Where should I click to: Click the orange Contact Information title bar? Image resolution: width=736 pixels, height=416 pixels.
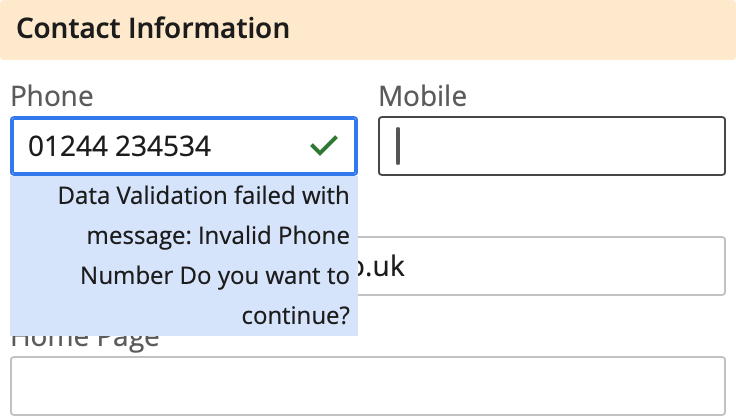point(500,27)
